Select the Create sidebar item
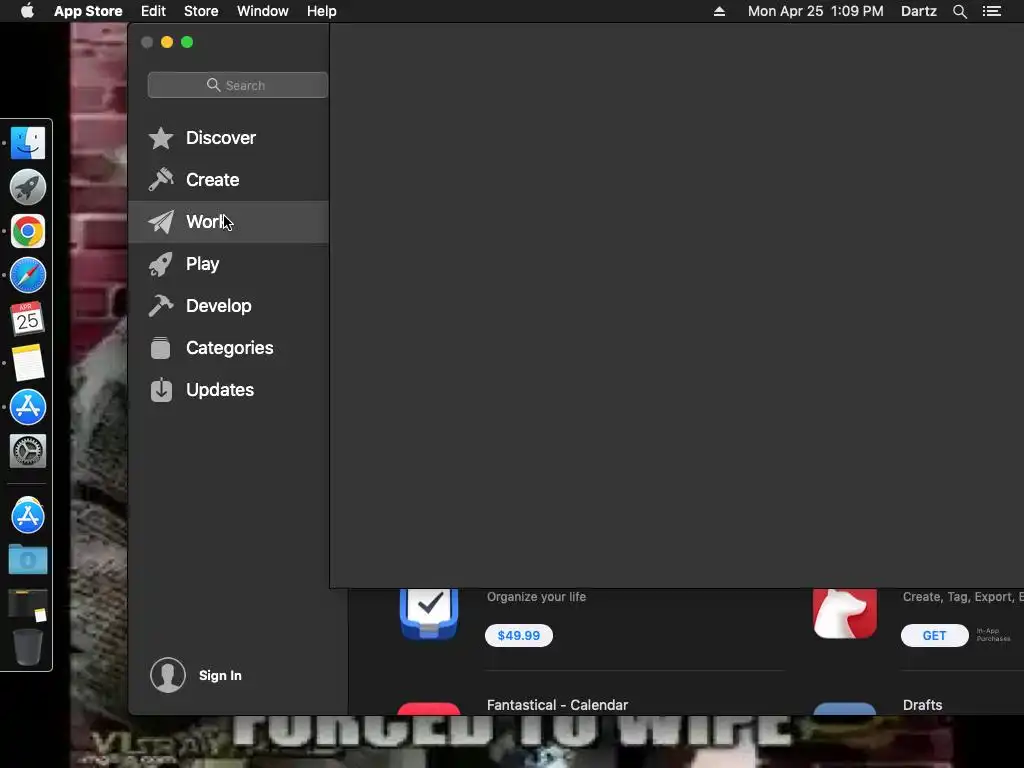Image resolution: width=1024 pixels, height=768 pixels. click(x=229, y=180)
